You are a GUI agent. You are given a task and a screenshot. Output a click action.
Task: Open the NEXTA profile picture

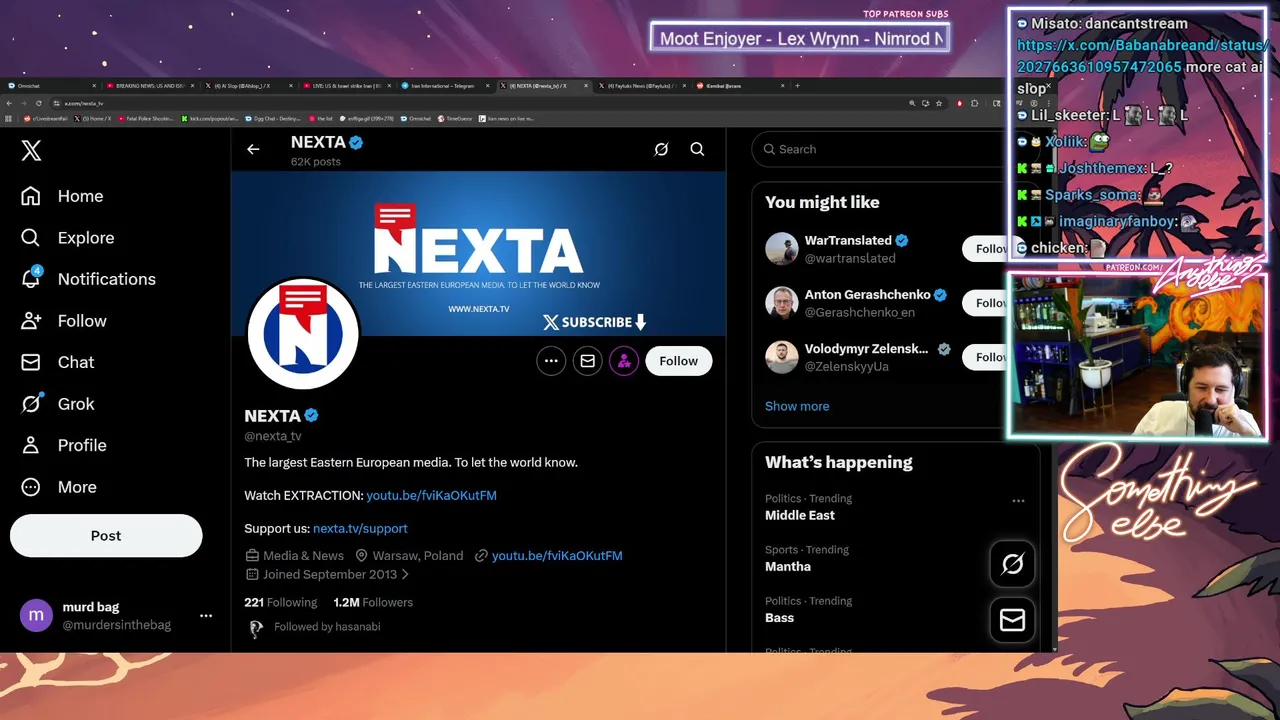[303, 333]
